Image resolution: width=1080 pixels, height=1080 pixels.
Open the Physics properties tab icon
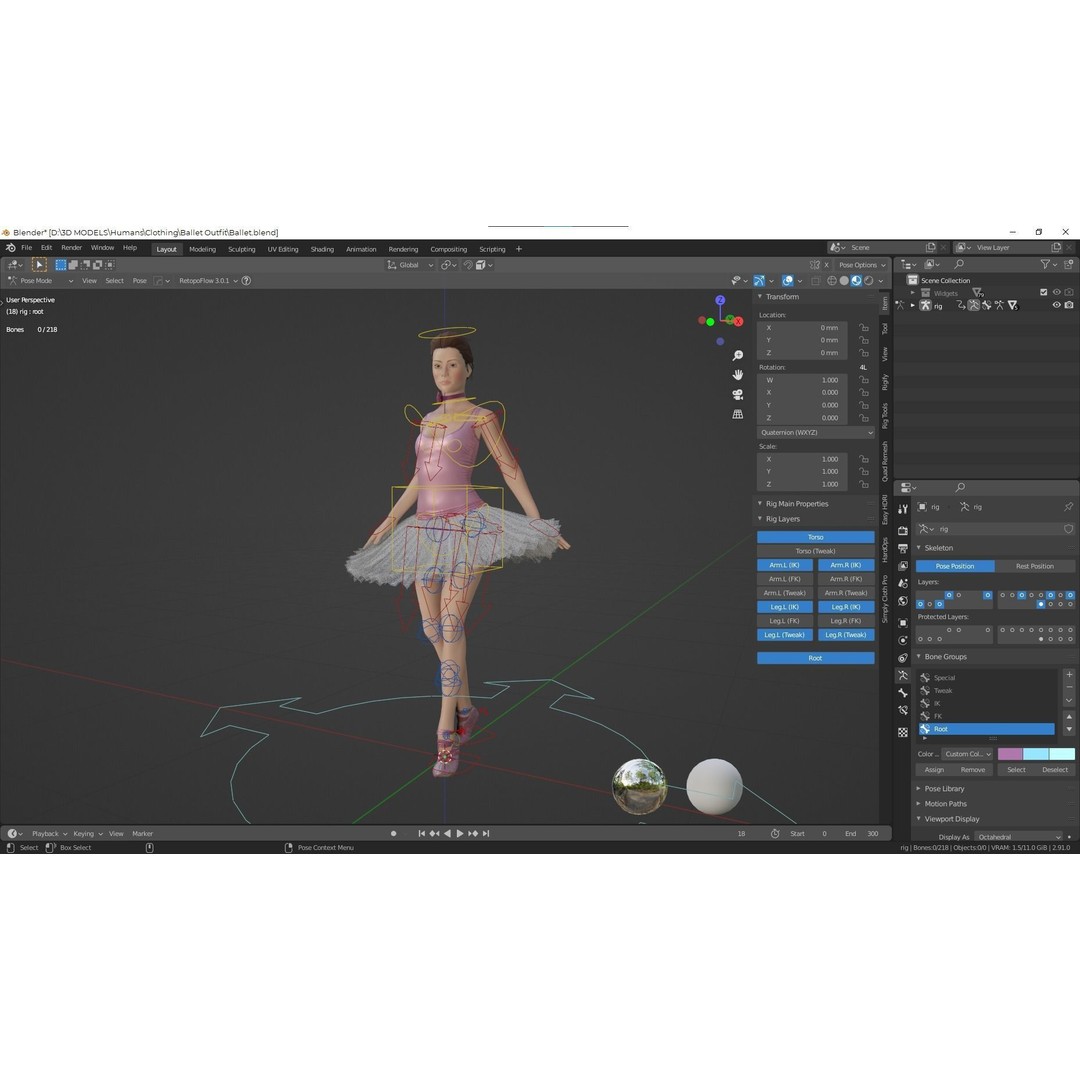pyautogui.click(x=903, y=640)
